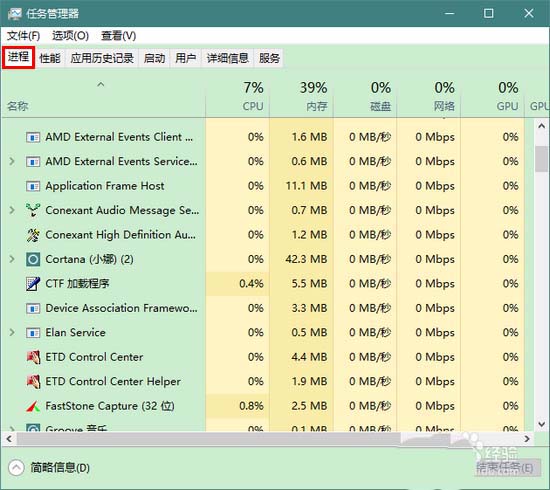Screen dimensions: 550x490
Task: Switch to the 进程 tab
Action: [x=19, y=57]
